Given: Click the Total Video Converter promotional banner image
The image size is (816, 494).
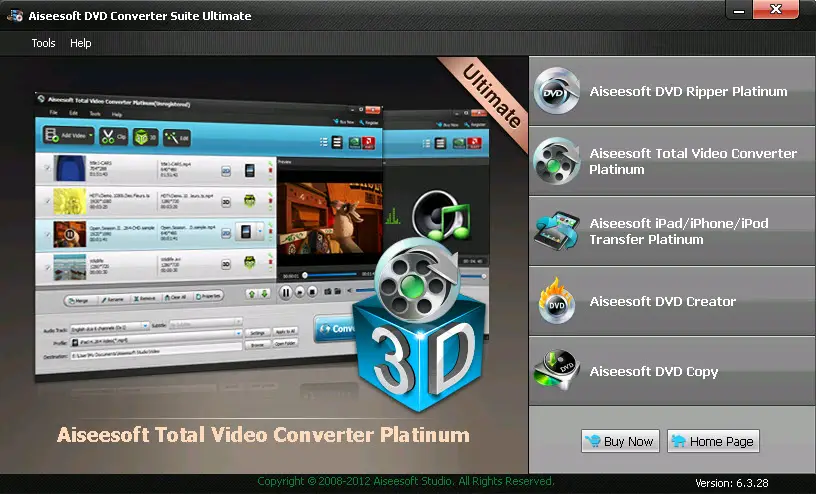Looking at the screenshot, I should (264, 265).
